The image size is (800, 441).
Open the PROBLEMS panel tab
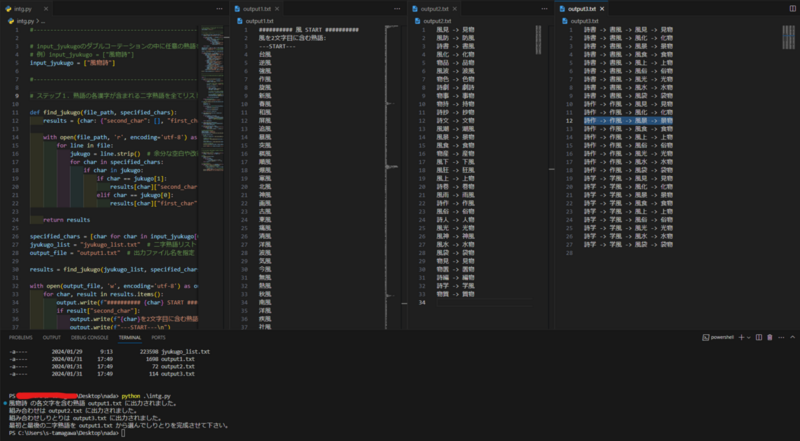(21, 337)
